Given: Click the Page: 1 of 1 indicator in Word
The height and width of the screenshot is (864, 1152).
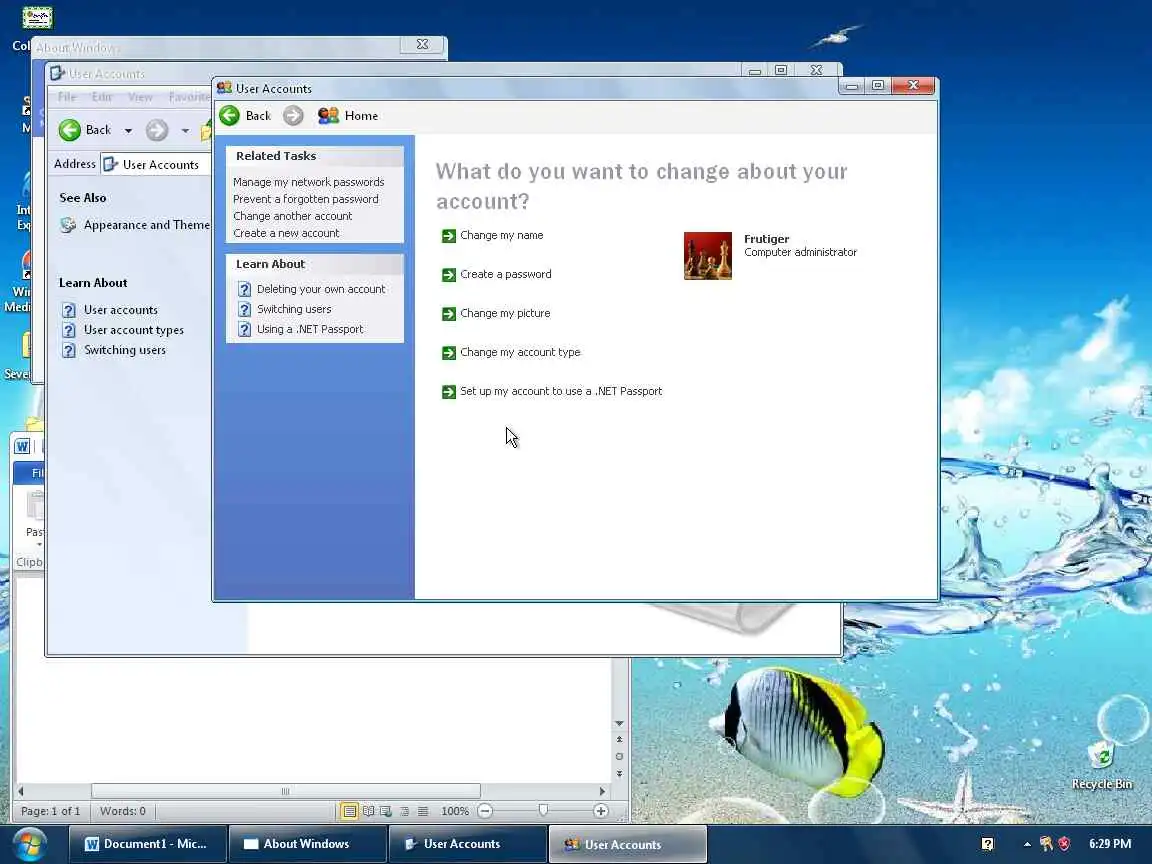Looking at the screenshot, I should click(51, 811).
